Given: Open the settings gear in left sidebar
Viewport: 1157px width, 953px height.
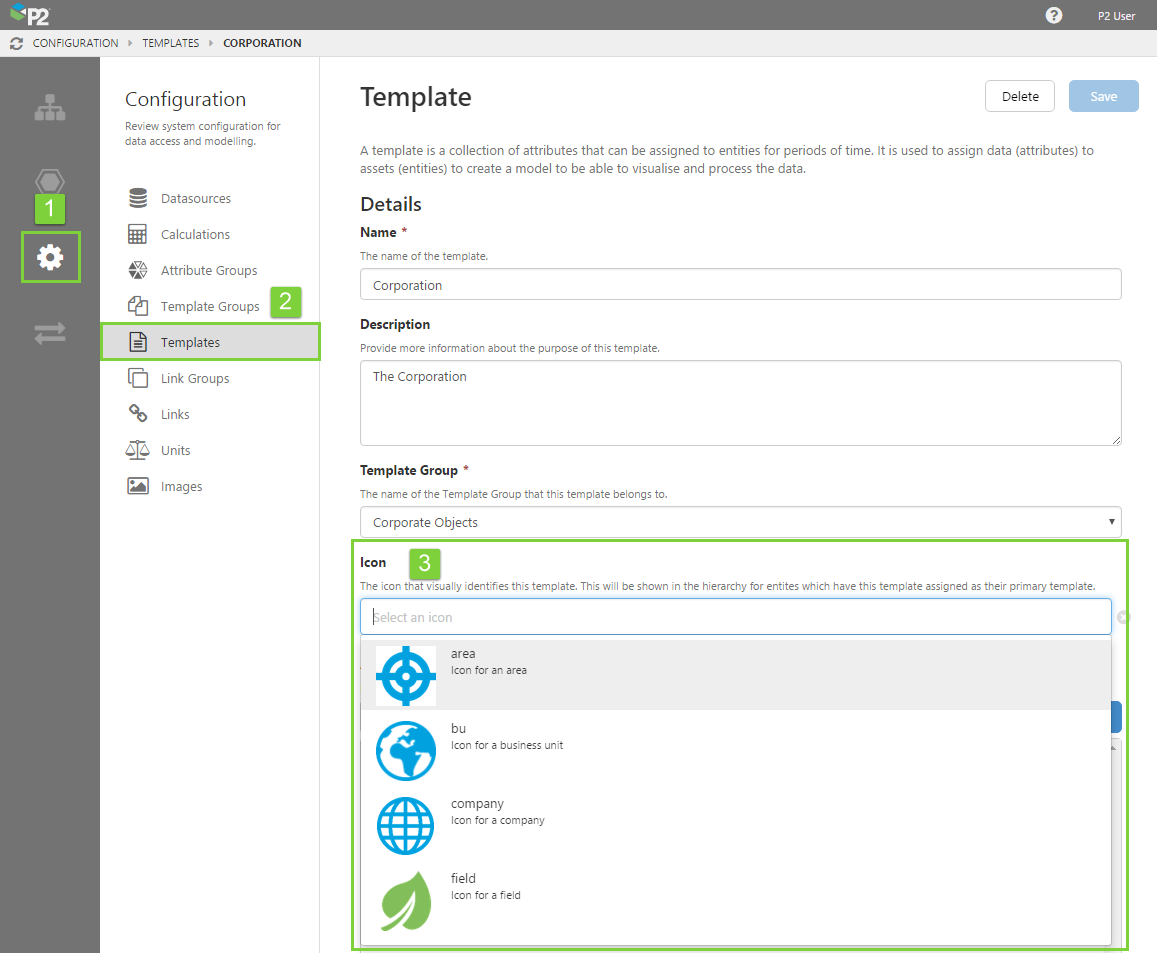Looking at the screenshot, I should (x=50, y=258).
